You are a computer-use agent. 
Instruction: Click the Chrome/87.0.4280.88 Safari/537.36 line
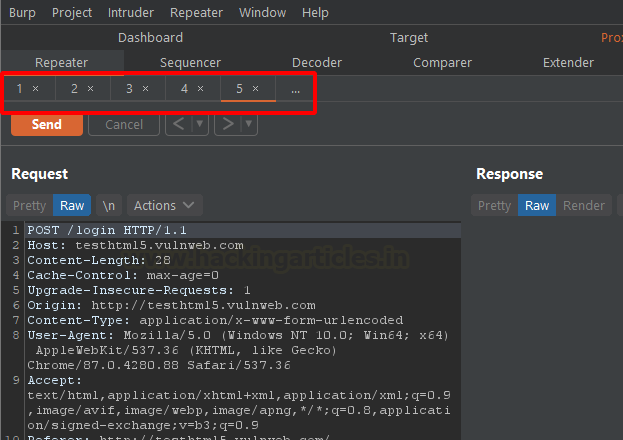pos(159,365)
